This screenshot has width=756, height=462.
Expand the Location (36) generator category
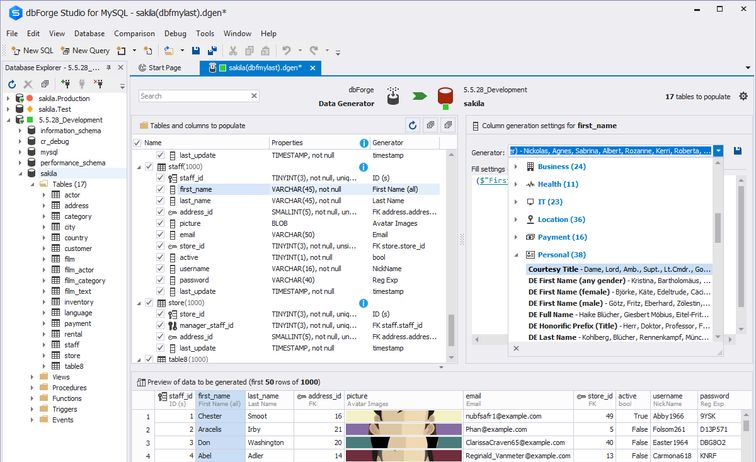click(x=516, y=219)
